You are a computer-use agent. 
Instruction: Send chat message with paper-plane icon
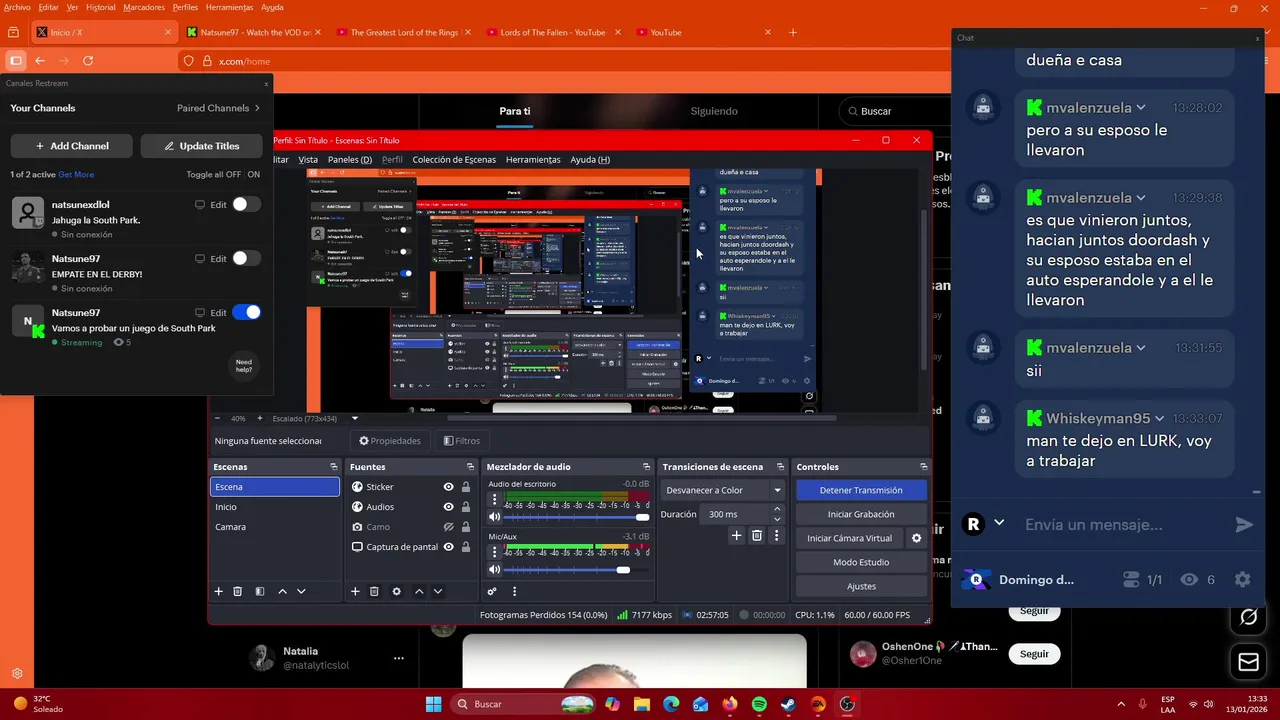[x=1244, y=525]
